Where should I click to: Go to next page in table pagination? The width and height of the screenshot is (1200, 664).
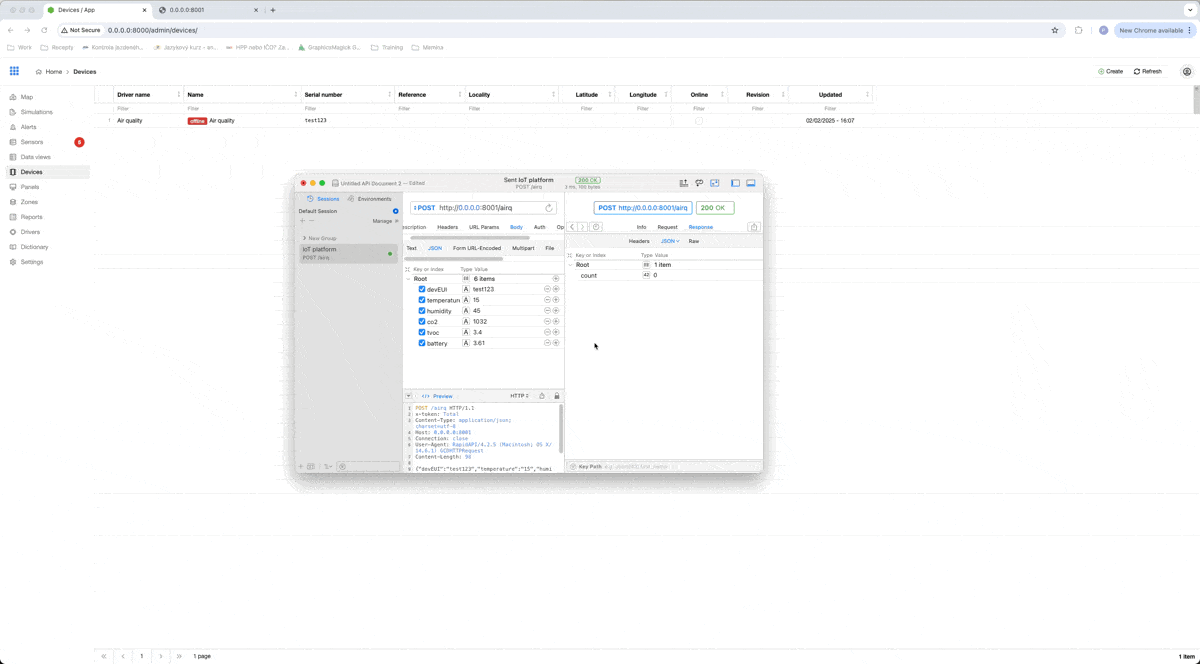coord(161,656)
